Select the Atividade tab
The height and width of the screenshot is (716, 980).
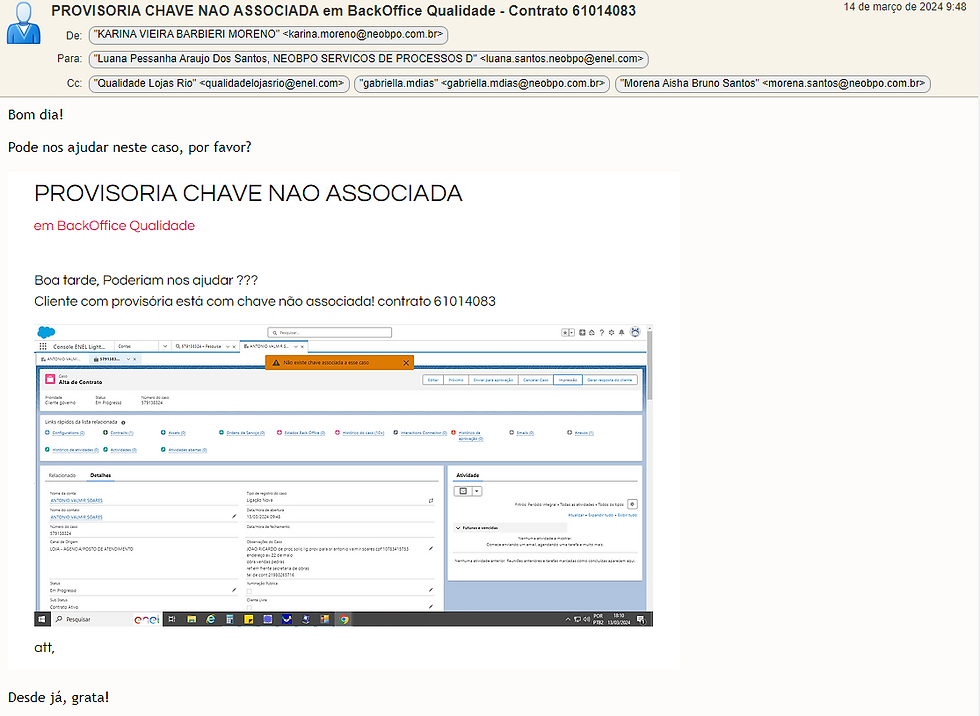point(468,475)
